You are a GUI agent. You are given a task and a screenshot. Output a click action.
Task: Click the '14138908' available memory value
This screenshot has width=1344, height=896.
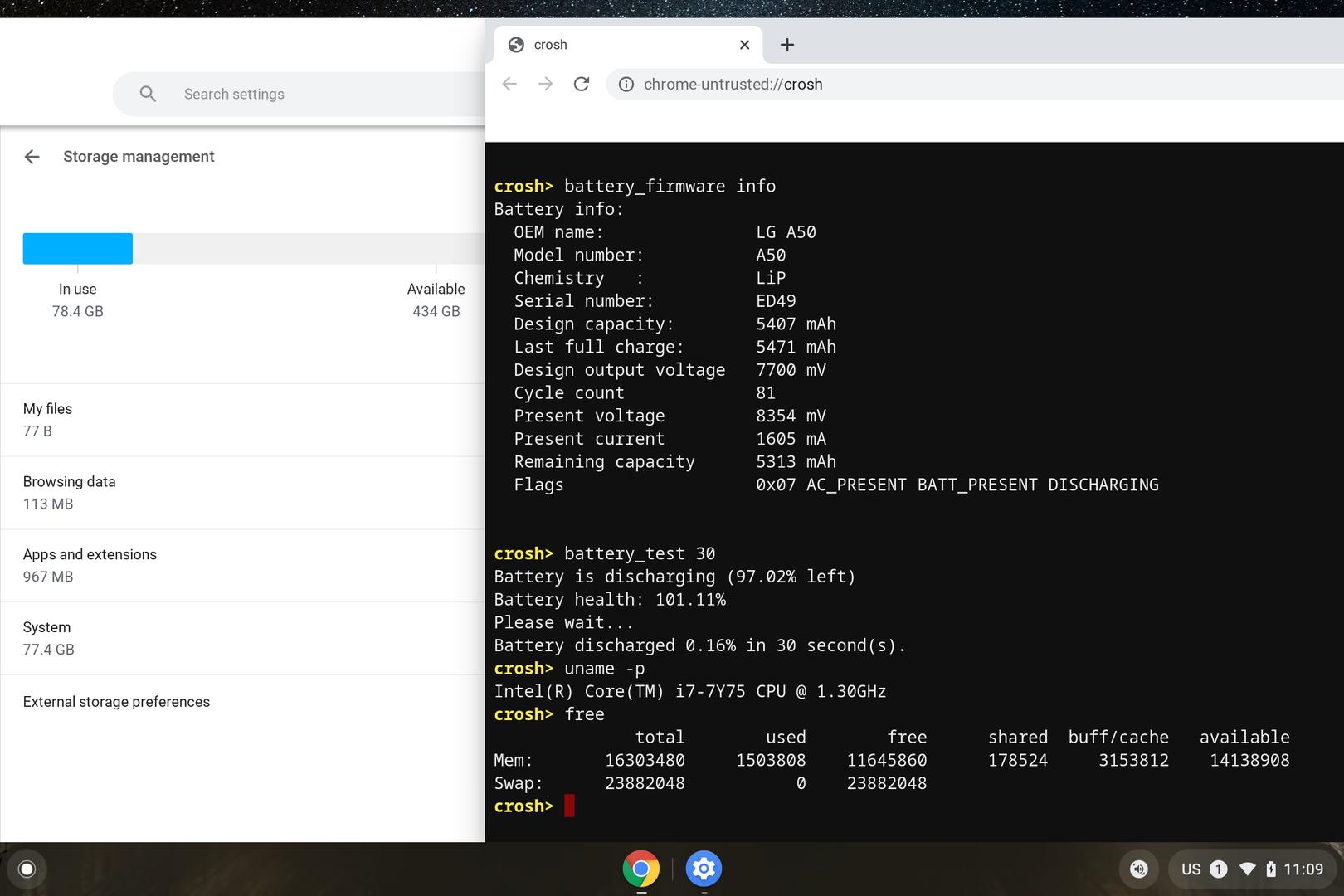tap(1249, 760)
